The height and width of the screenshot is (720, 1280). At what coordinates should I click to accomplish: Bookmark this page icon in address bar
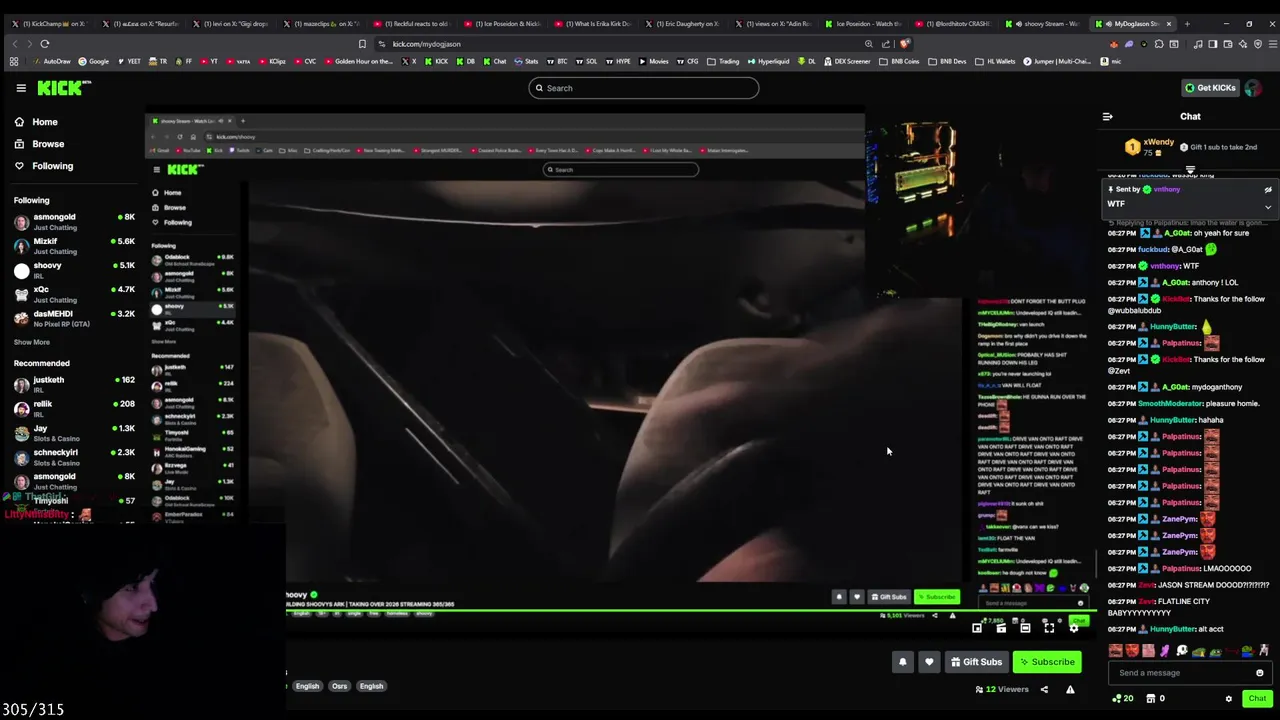(362, 44)
